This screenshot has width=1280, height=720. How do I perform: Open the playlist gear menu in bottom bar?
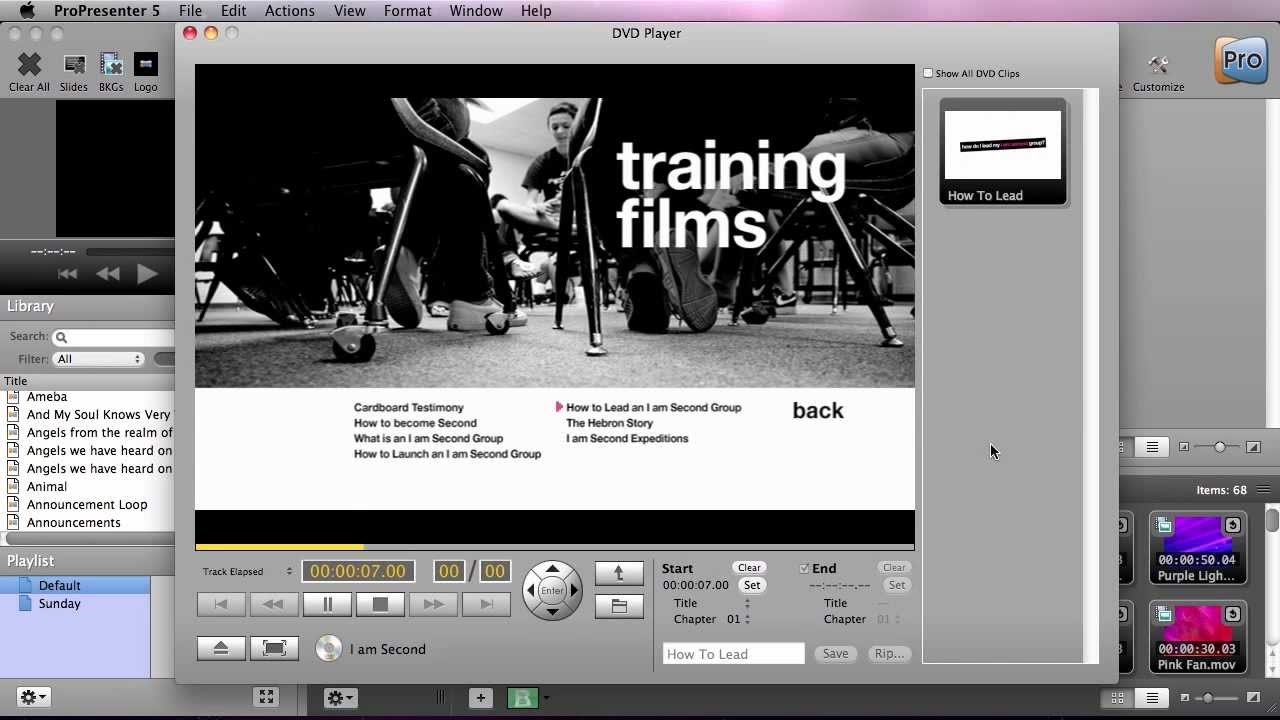tap(340, 698)
